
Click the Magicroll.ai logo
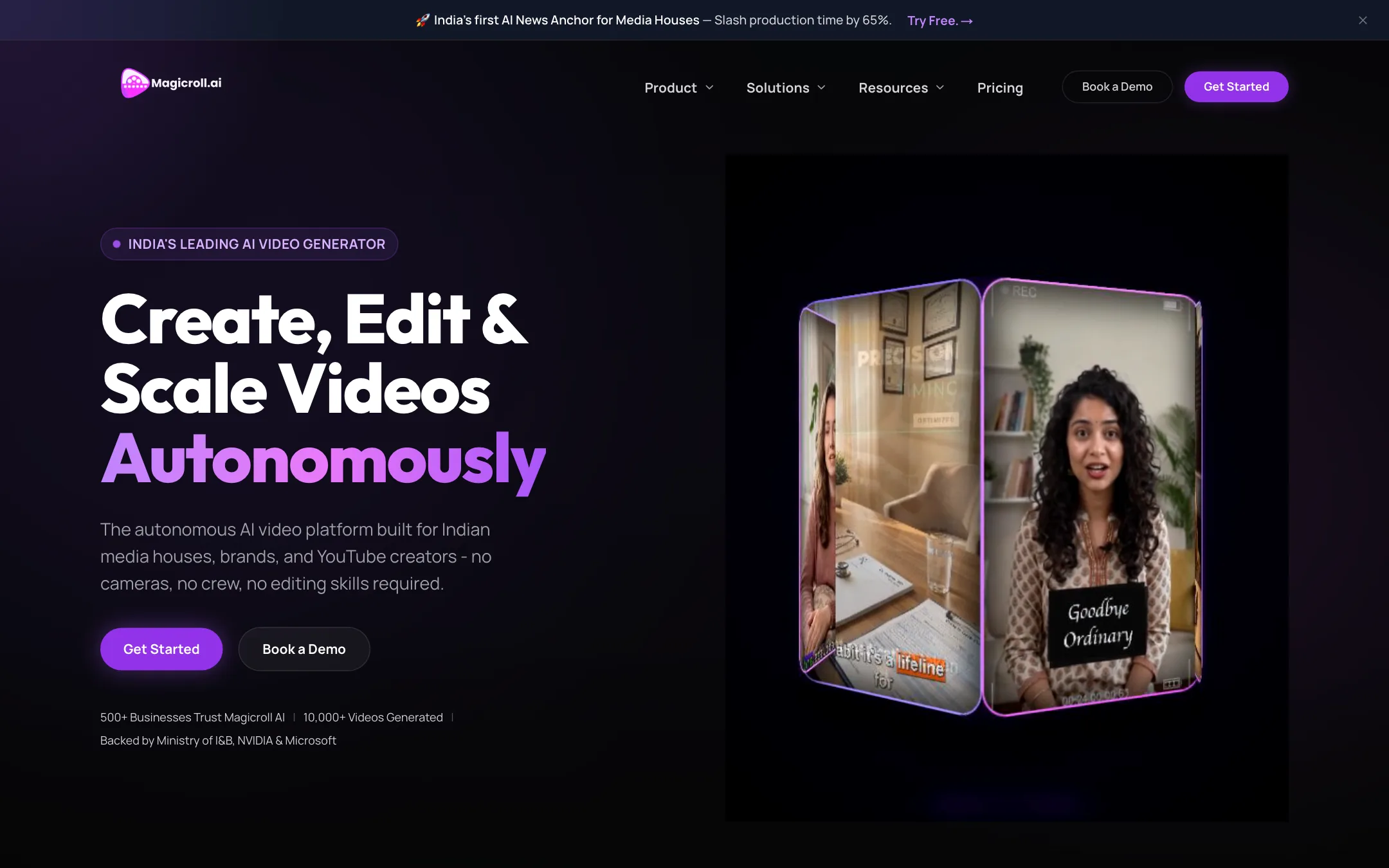click(171, 83)
